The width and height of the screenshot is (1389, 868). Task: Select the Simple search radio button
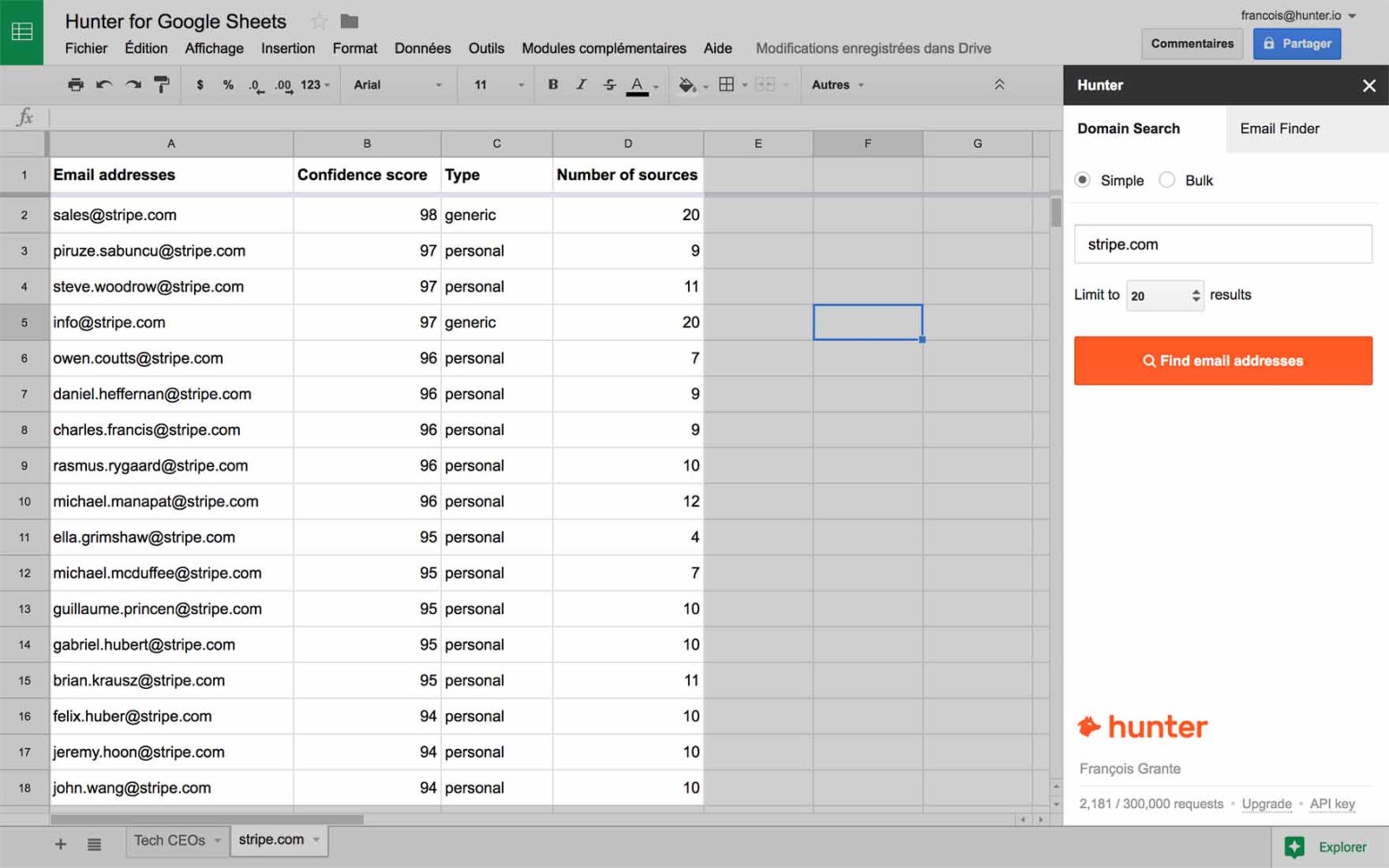coord(1083,180)
